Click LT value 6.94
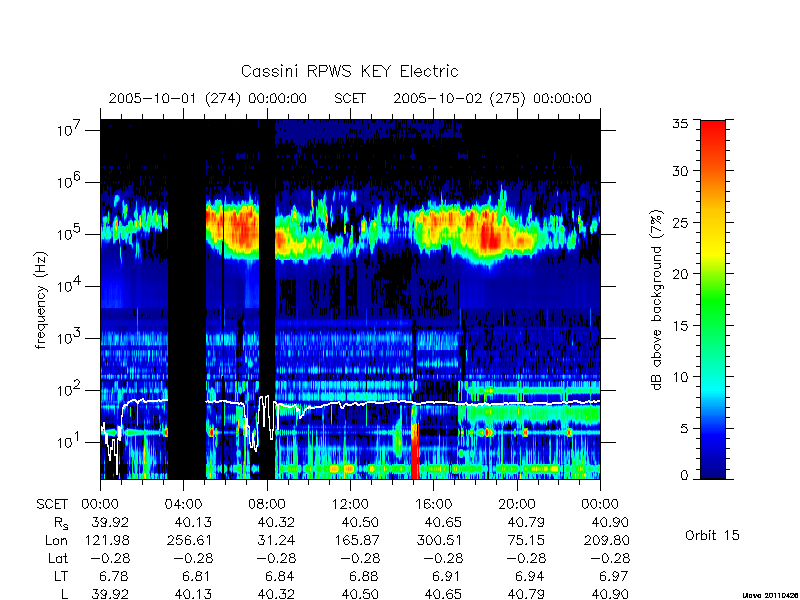 point(531,577)
